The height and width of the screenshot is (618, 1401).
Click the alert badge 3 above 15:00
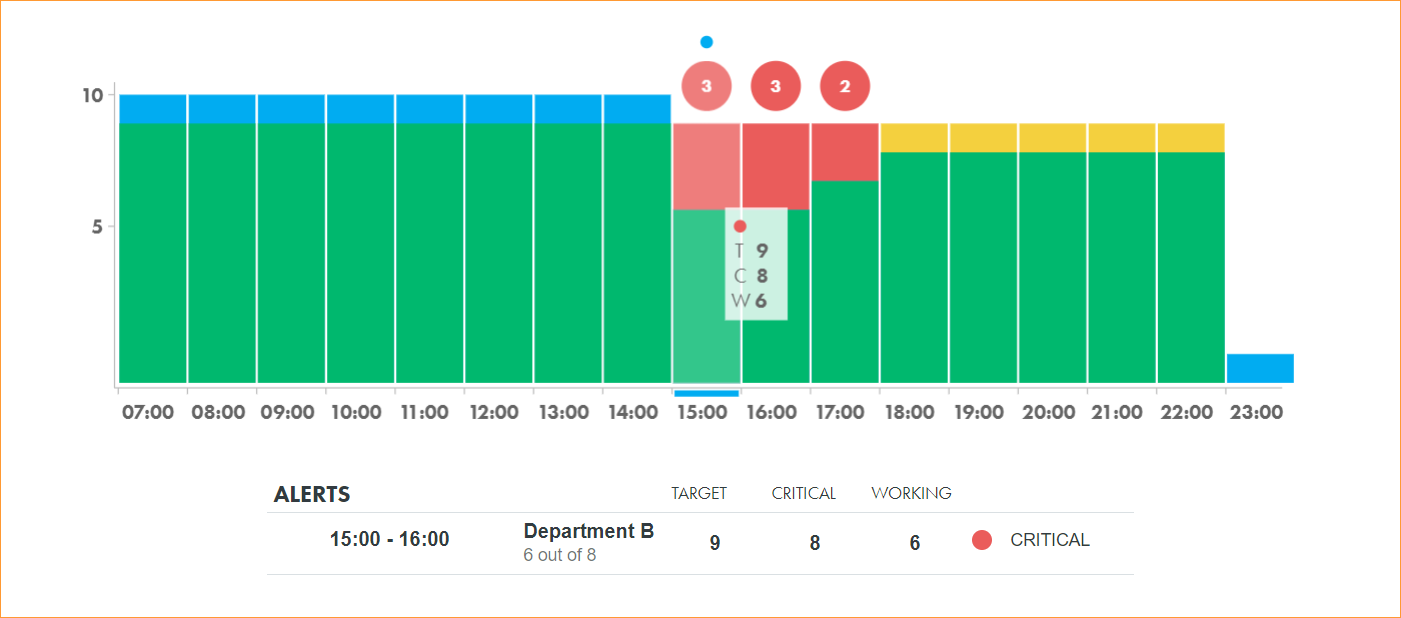pos(706,86)
